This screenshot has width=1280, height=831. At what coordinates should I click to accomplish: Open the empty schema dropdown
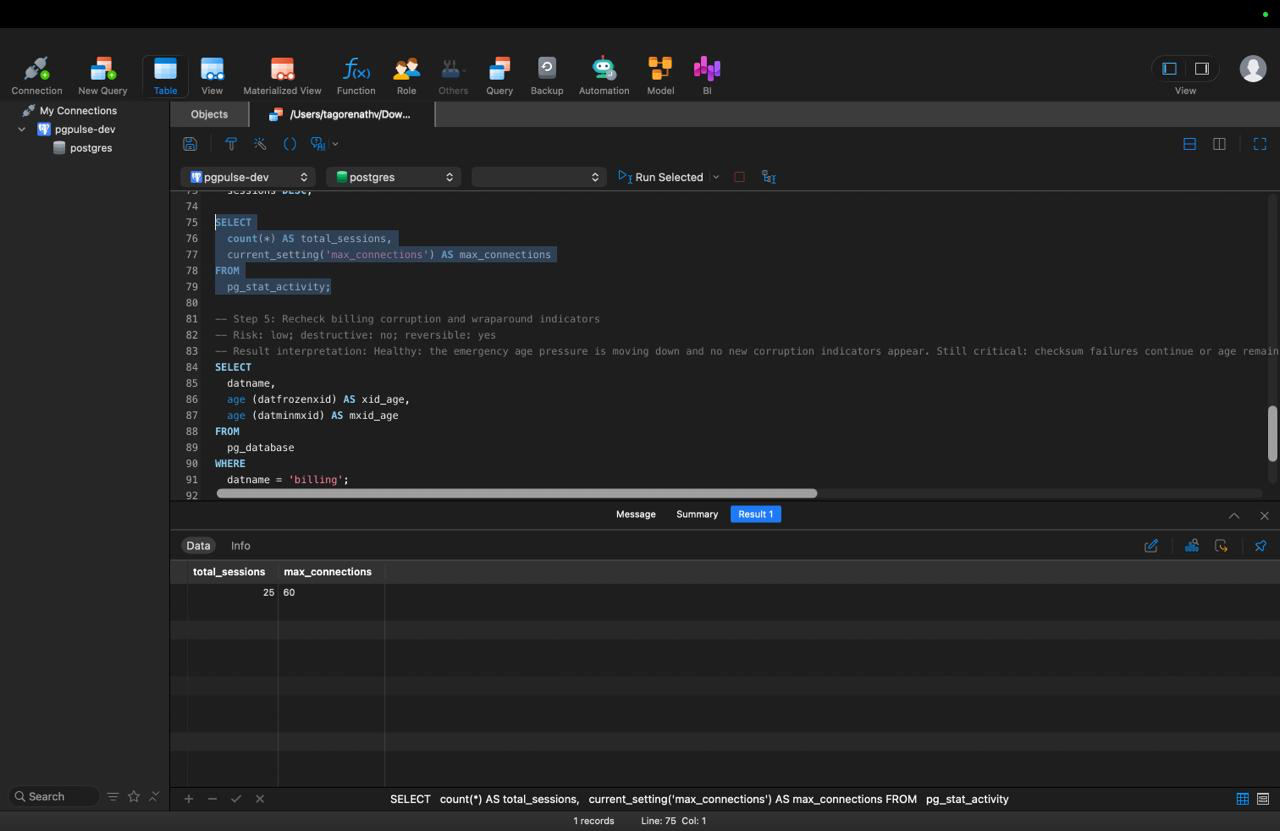pos(539,177)
